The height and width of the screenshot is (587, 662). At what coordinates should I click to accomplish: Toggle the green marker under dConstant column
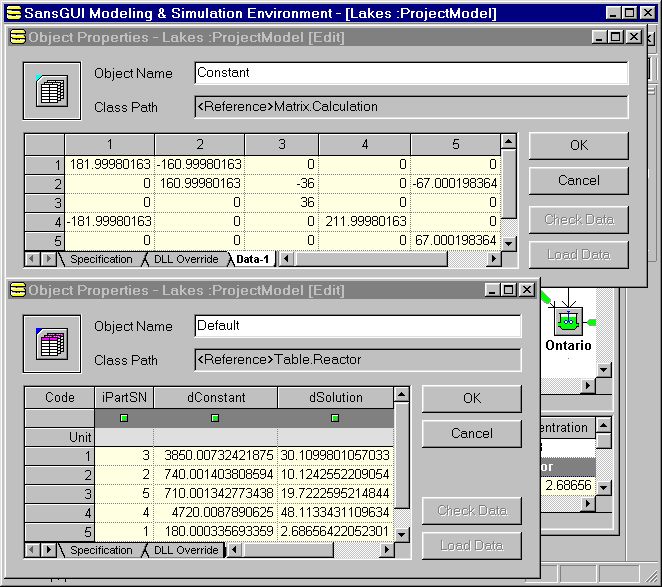pyautogui.click(x=215, y=418)
